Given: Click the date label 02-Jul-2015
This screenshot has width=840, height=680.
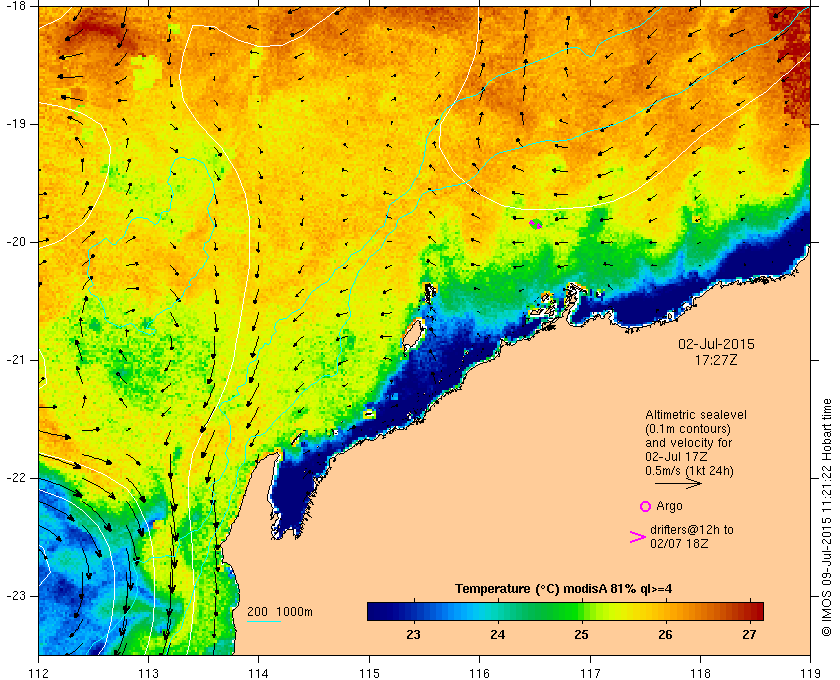Looking at the screenshot, I should (x=716, y=344).
